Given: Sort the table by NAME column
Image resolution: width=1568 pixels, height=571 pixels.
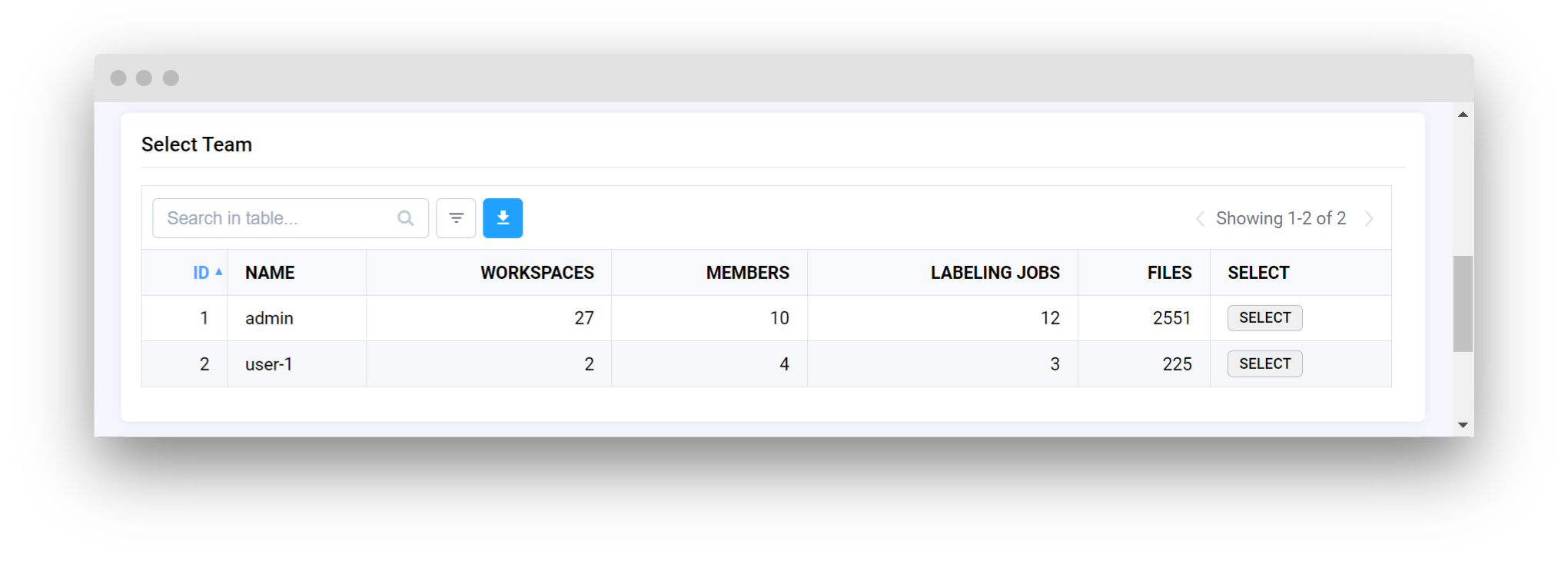Looking at the screenshot, I should (269, 272).
